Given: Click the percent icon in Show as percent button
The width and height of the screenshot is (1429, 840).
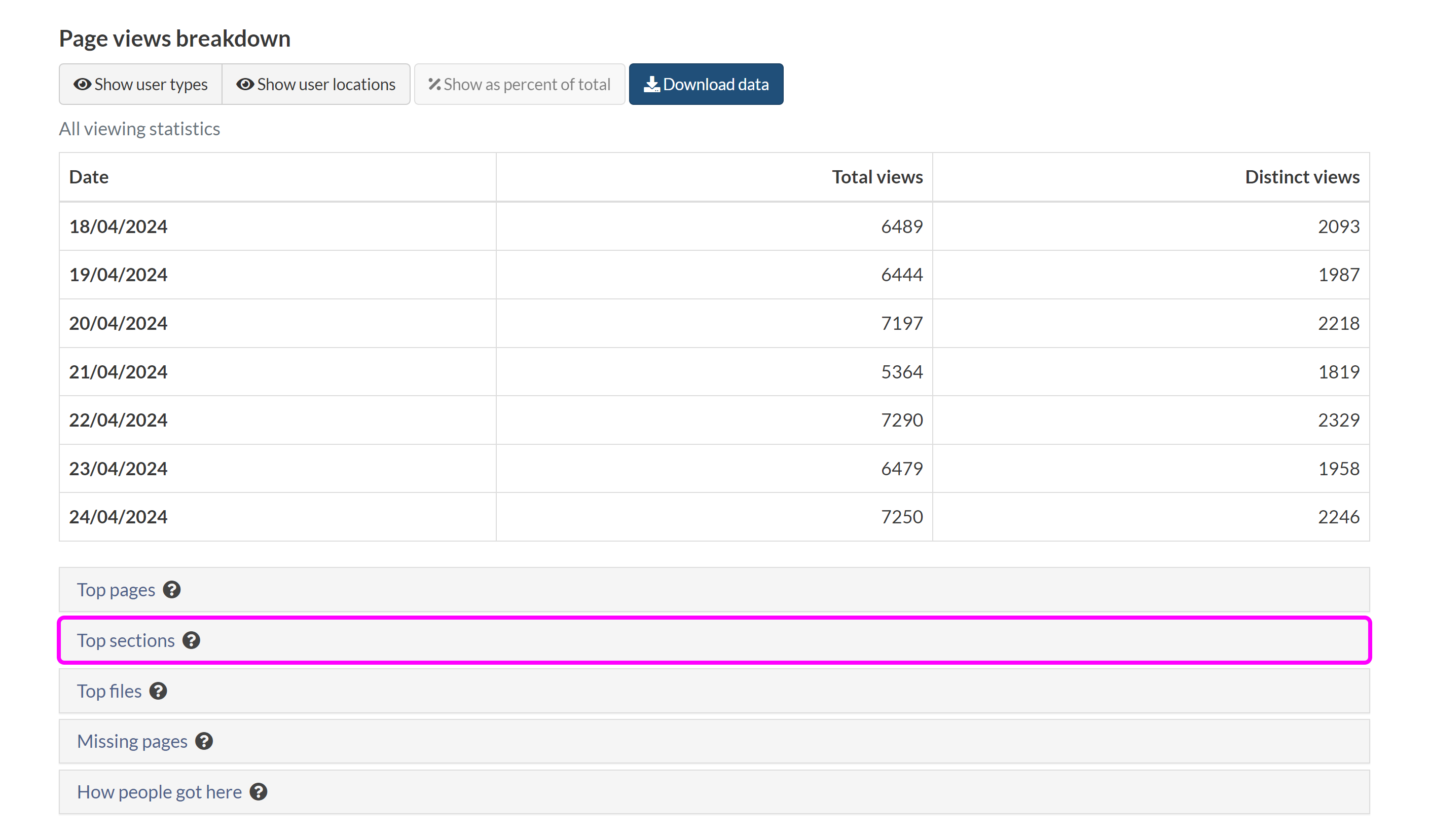Looking at the screenshot, I should coord(434,85).
